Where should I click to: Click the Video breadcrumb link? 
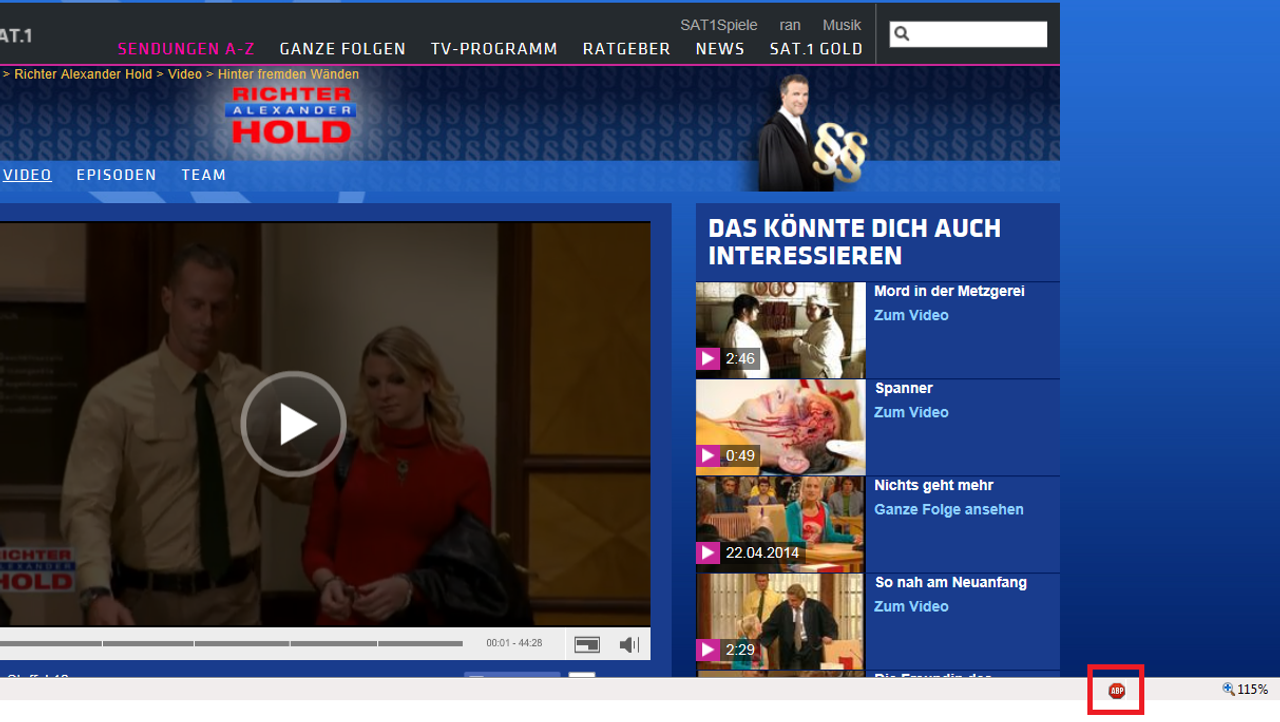click(x=185, y=74)
